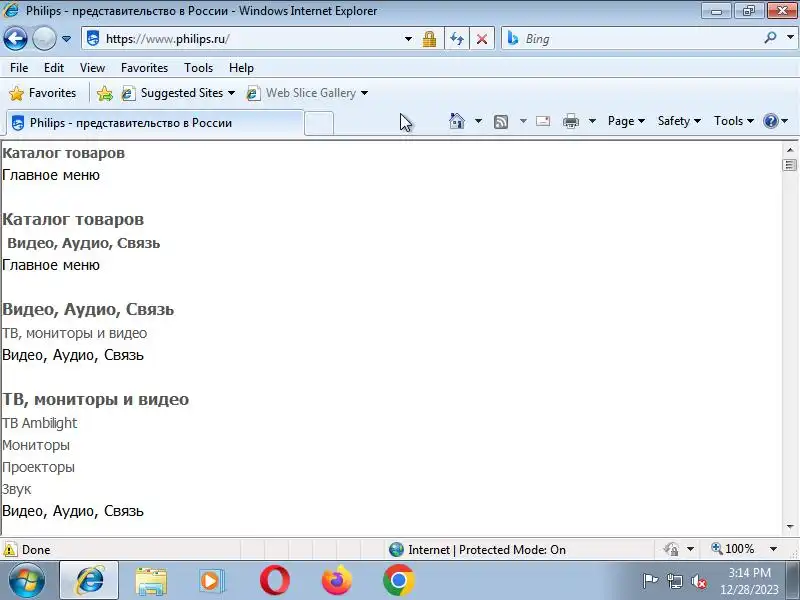The height and width of the screenshot is (600, 800).
Task: Click Add to Favorites Bar star icon
Action: (x=105, y=93)
